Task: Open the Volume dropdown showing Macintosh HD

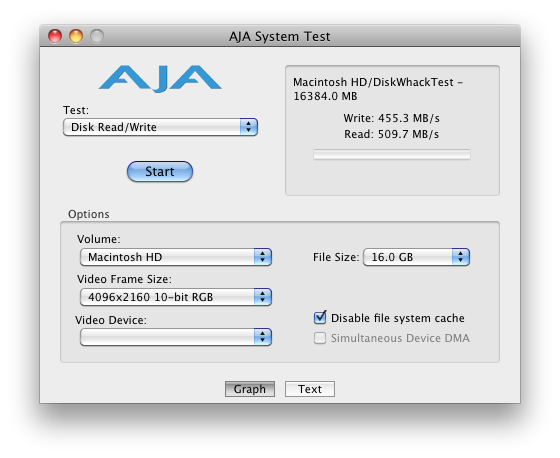Action: (176, 257)
